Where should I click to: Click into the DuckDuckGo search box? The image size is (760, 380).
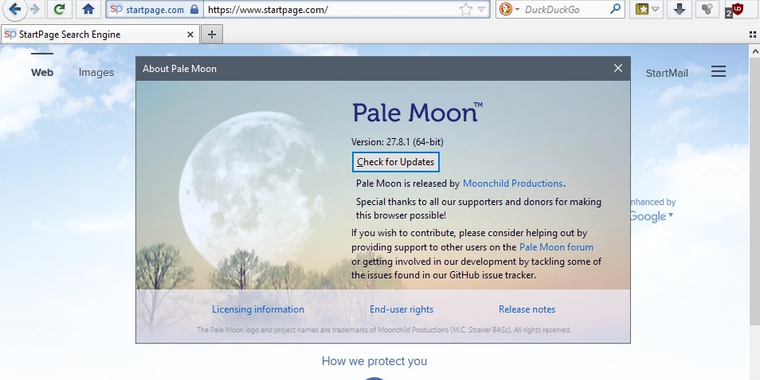tap(565, 9)
